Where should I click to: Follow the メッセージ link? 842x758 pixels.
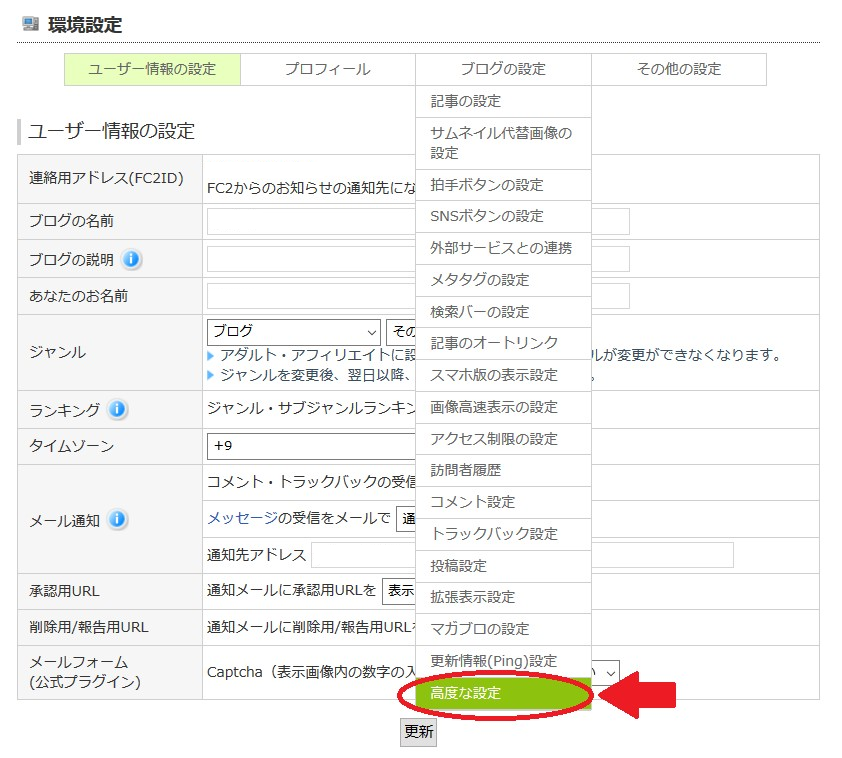click(x=240, y=518)
